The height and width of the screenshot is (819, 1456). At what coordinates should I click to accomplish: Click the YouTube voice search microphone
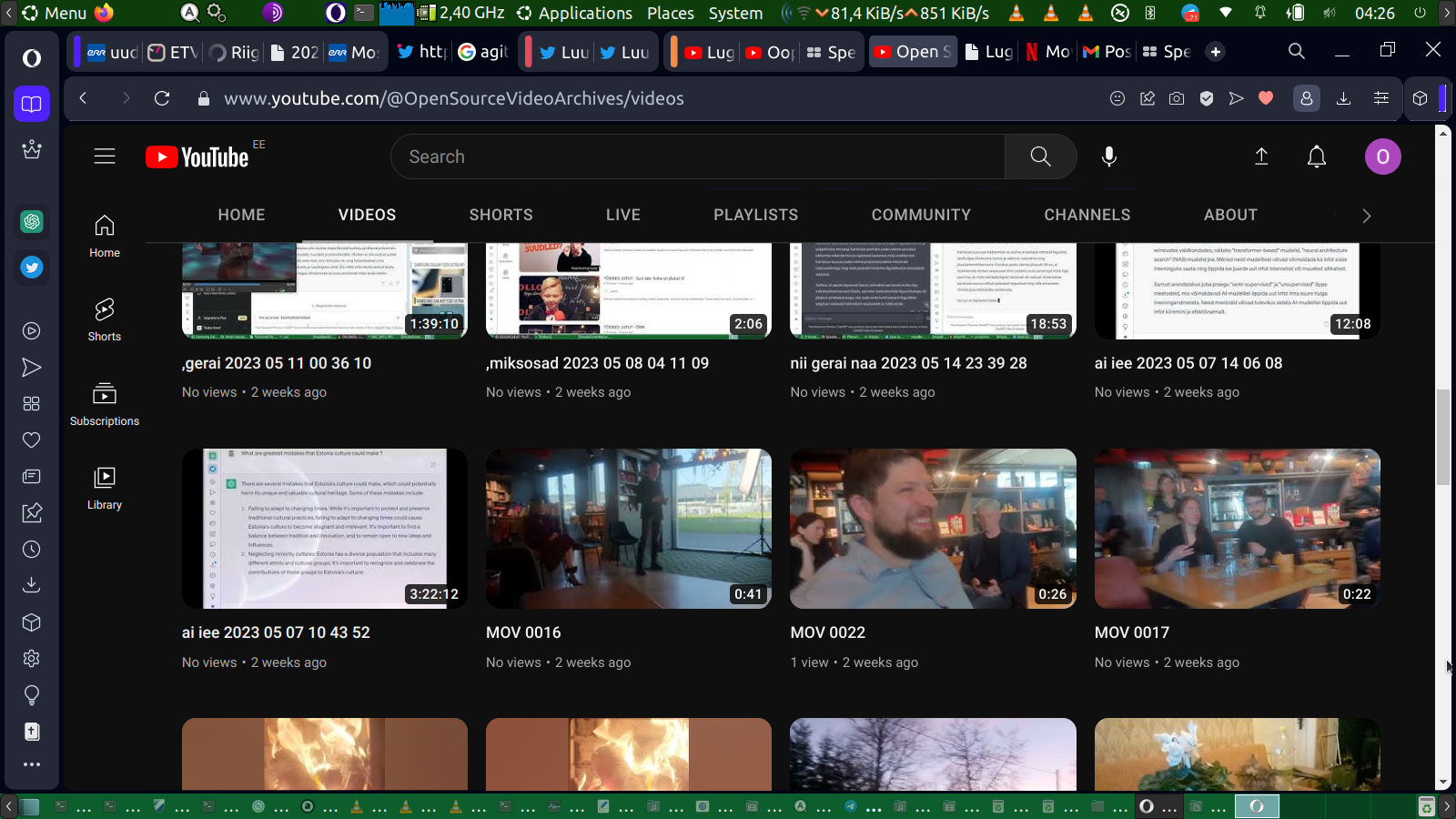pyautogui.click(x=1108, y=157)
